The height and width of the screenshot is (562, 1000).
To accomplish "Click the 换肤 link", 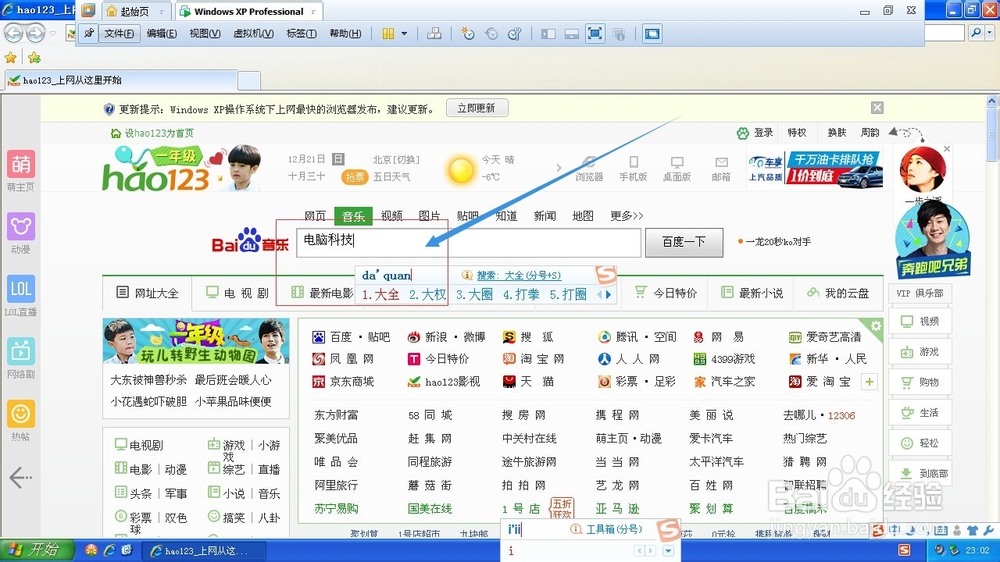I will (836, 133).
